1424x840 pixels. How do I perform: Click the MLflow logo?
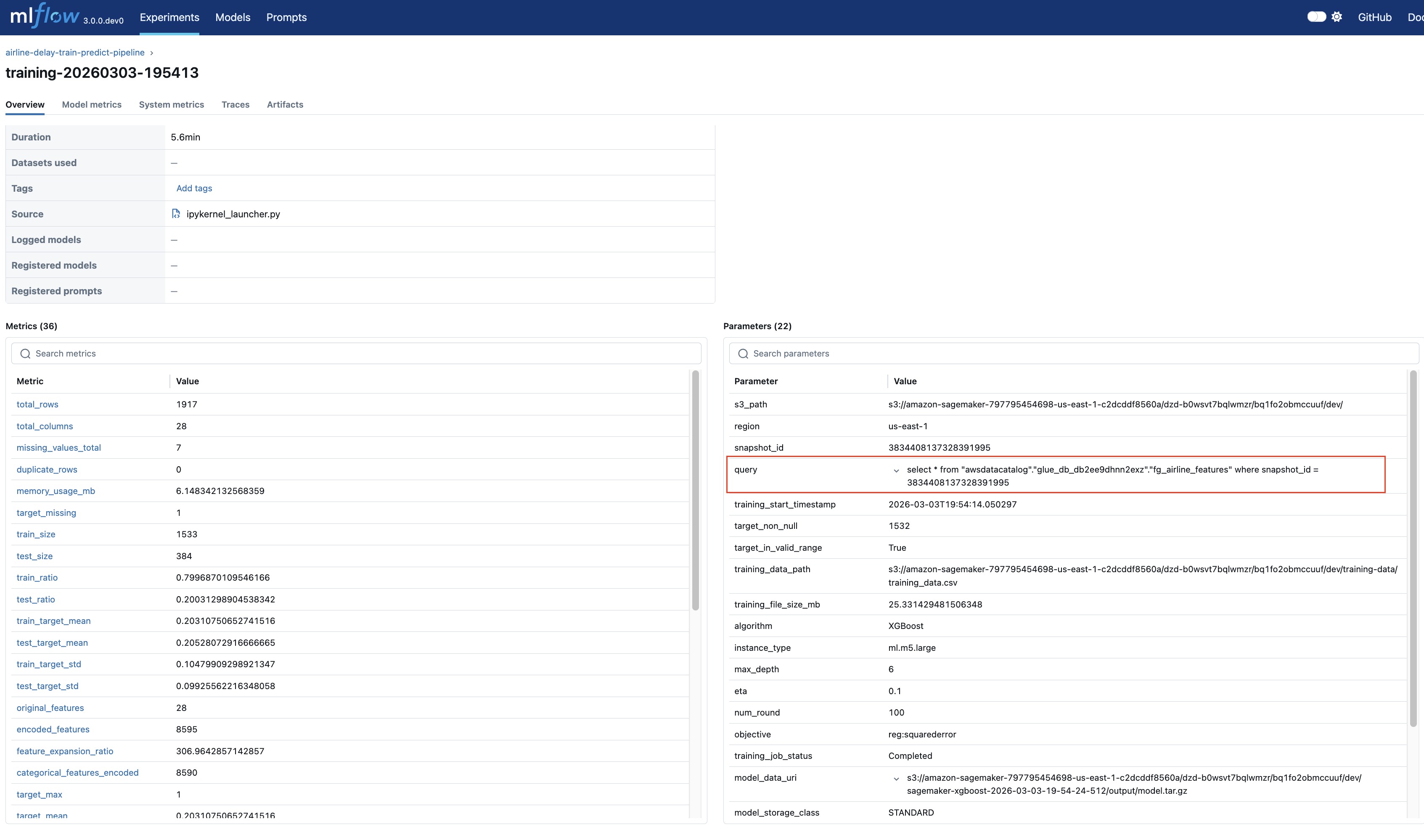tap(45, 16)
